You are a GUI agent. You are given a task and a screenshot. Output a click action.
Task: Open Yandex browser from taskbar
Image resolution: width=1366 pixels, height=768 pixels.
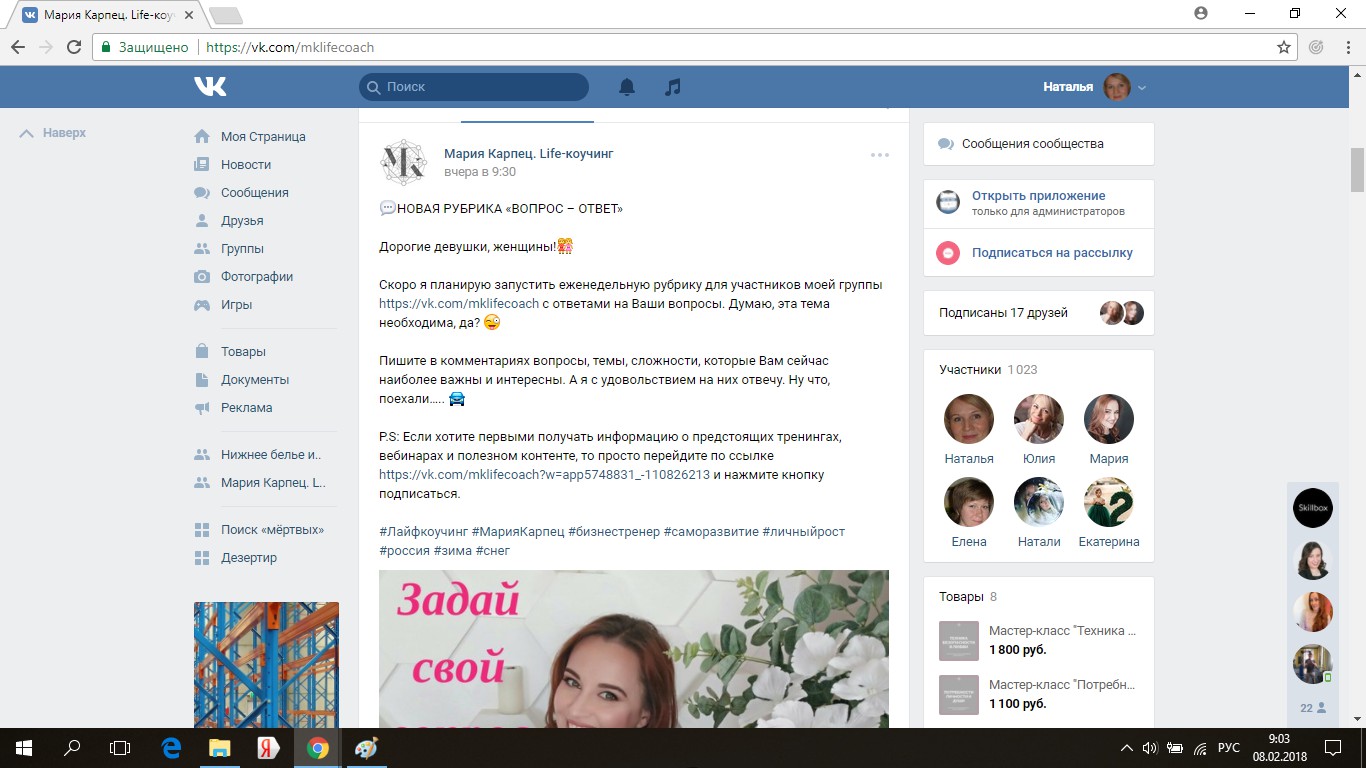click(x=269, y=748)
